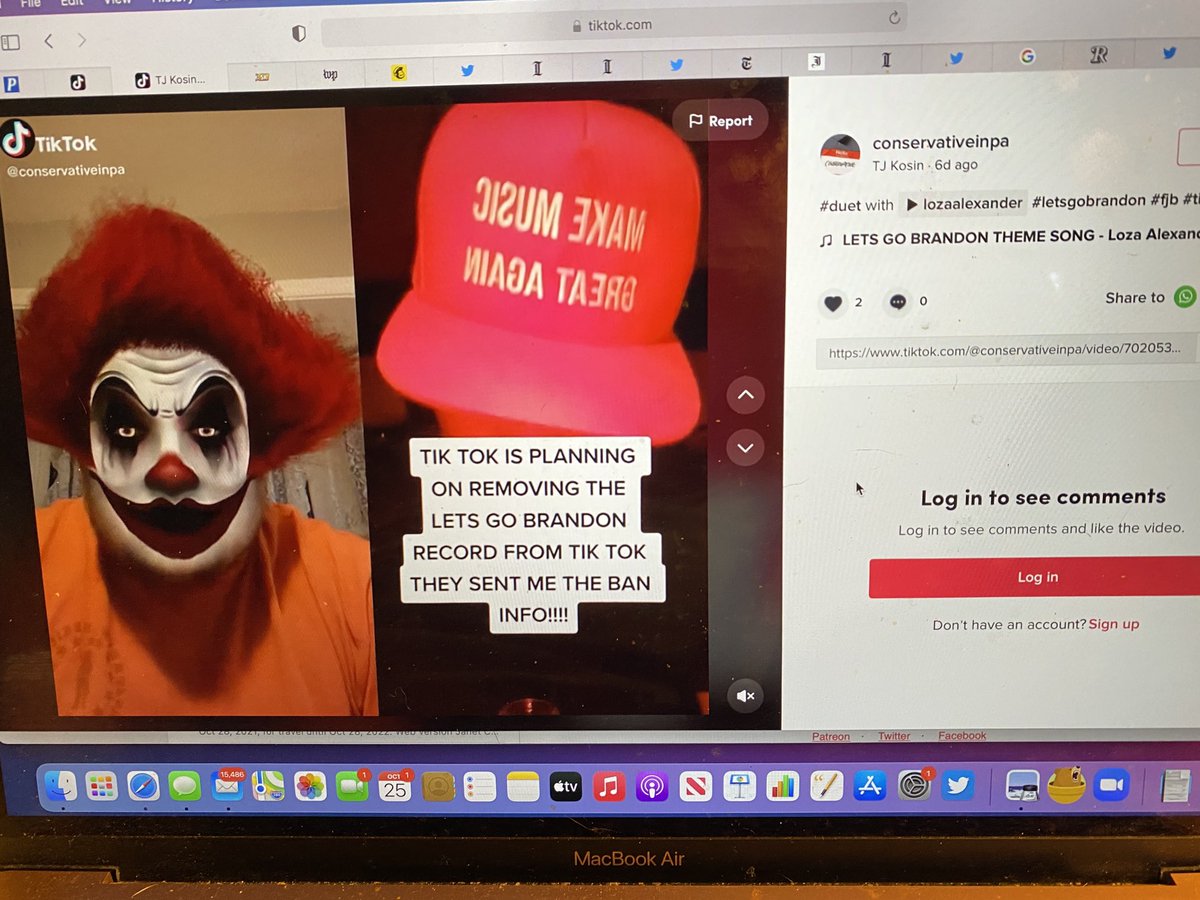Open News from the Dock
This screenshot has height=900, width=1200.
(x=694, y=787)
